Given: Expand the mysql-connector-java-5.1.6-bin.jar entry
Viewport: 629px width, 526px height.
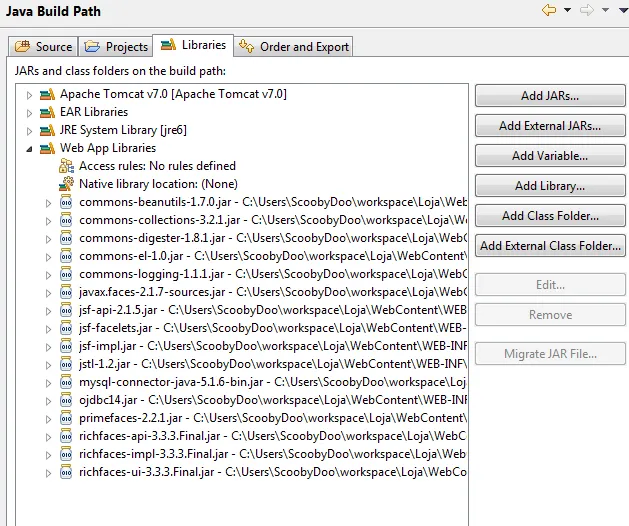Looking at the screenshot, I should (x=49, y=384).
